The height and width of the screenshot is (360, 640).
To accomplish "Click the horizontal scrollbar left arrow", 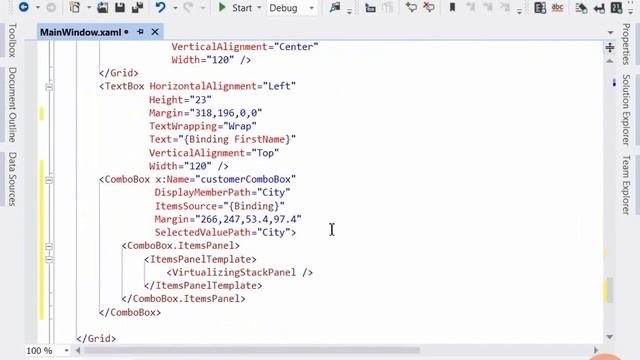I will (78, 350).
